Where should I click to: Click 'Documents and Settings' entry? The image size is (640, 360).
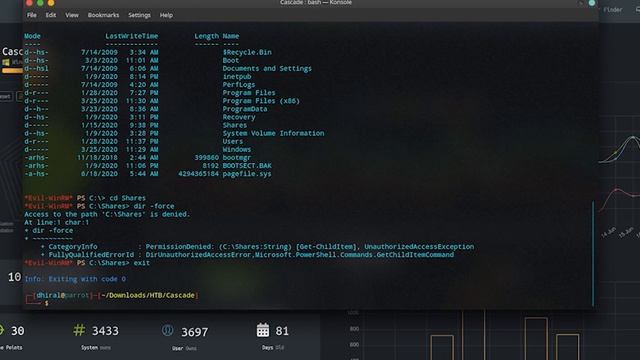[267, 69]
